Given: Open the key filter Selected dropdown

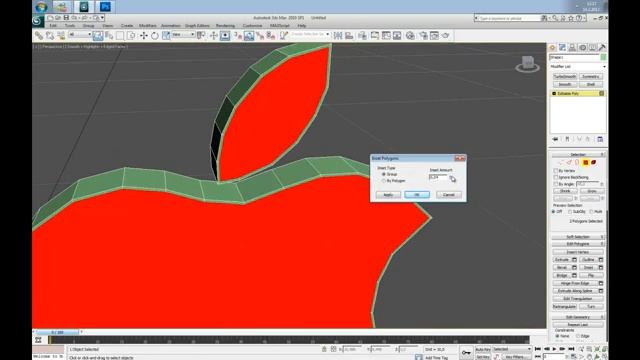Looking at the screenshot, I should pos(512,349).
